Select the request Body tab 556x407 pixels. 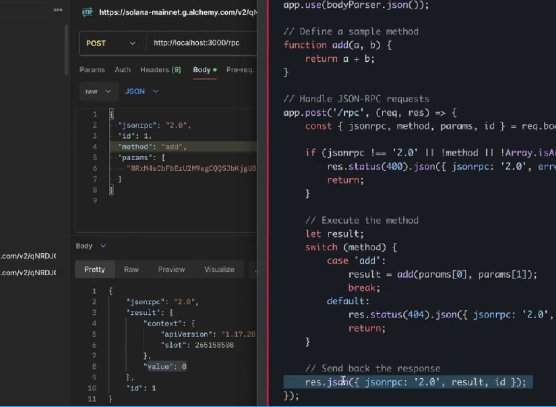pyautogui.click(x=205, y=70)
